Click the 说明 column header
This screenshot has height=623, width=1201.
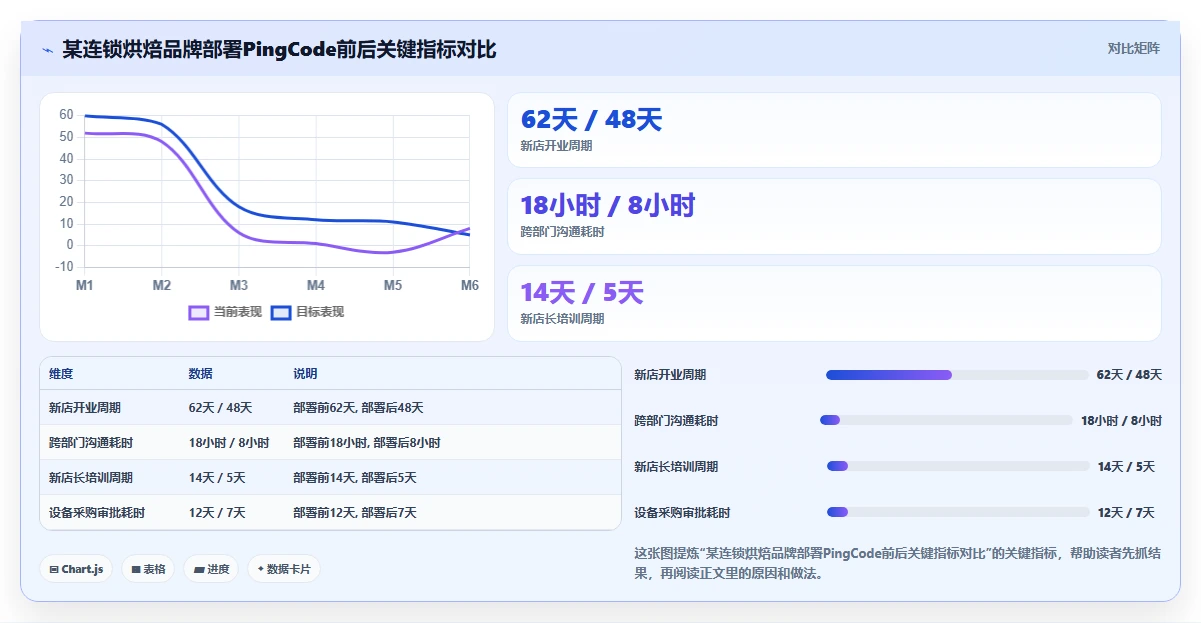[305, 374]
